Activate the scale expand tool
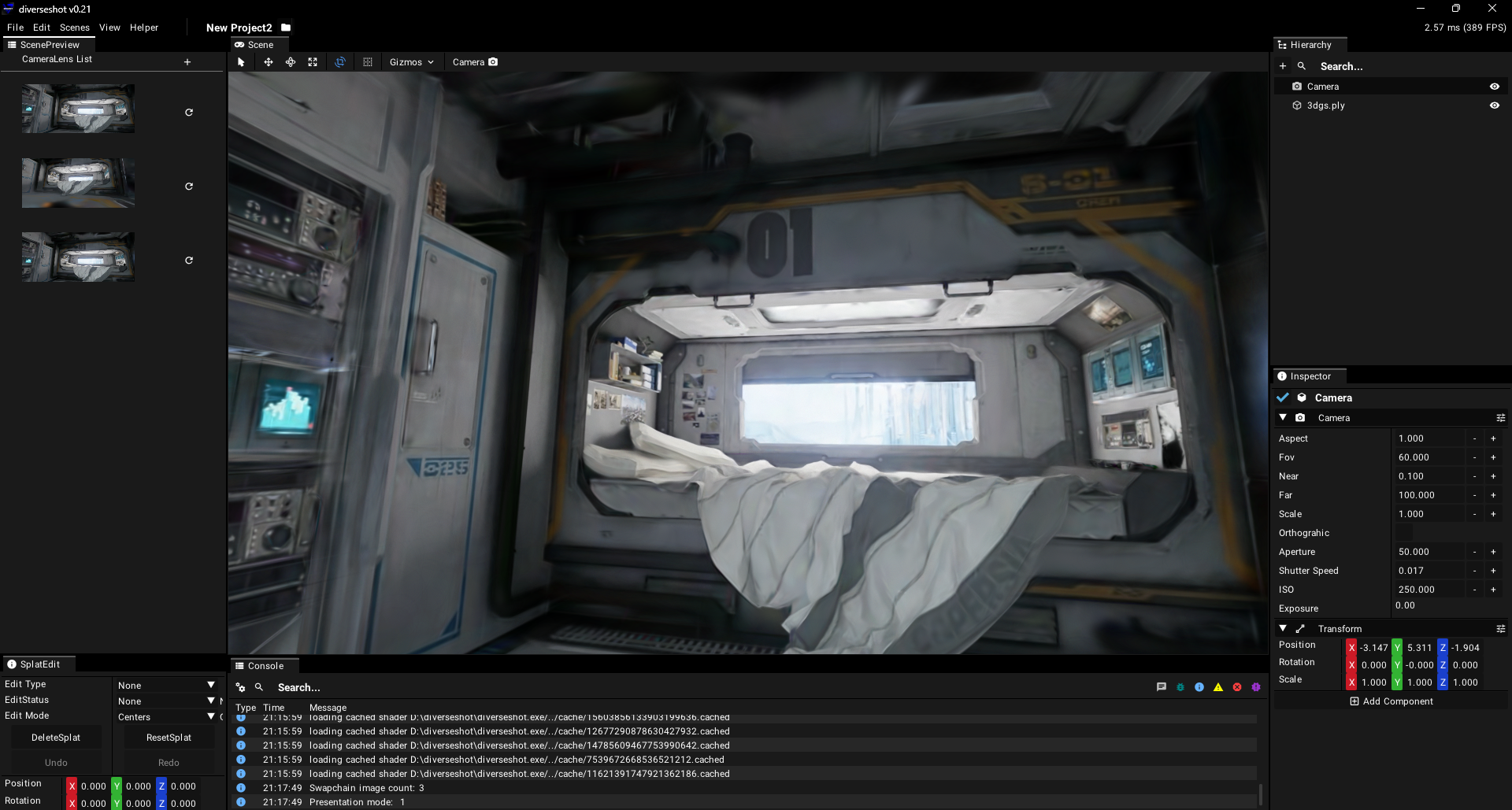The image size is (1512, 810). (313, 62)
